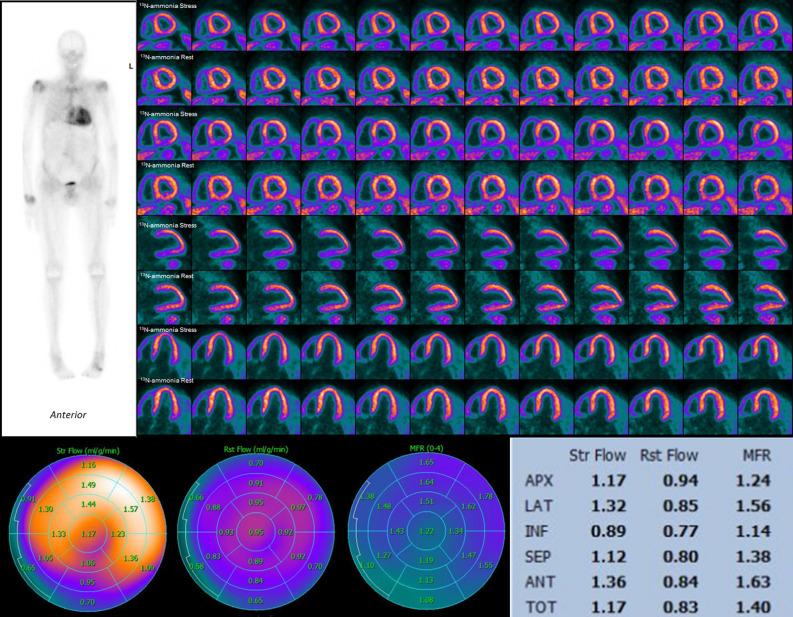
Task: Open last thumbnail in bottom rest row
Action: click(765, 408)
